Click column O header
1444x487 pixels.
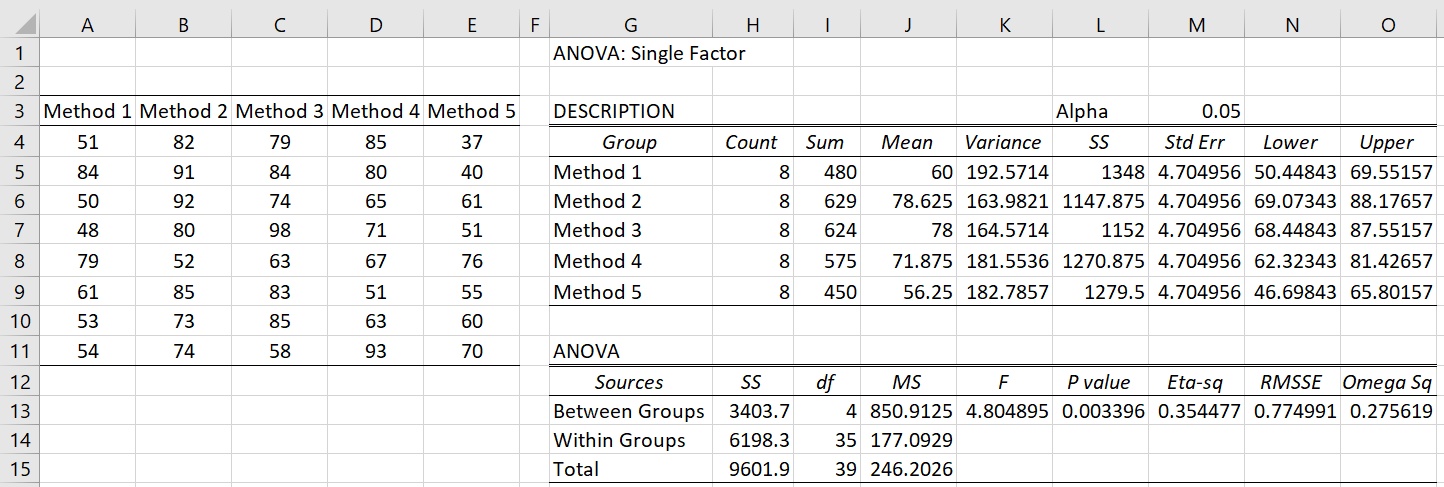1387,25
